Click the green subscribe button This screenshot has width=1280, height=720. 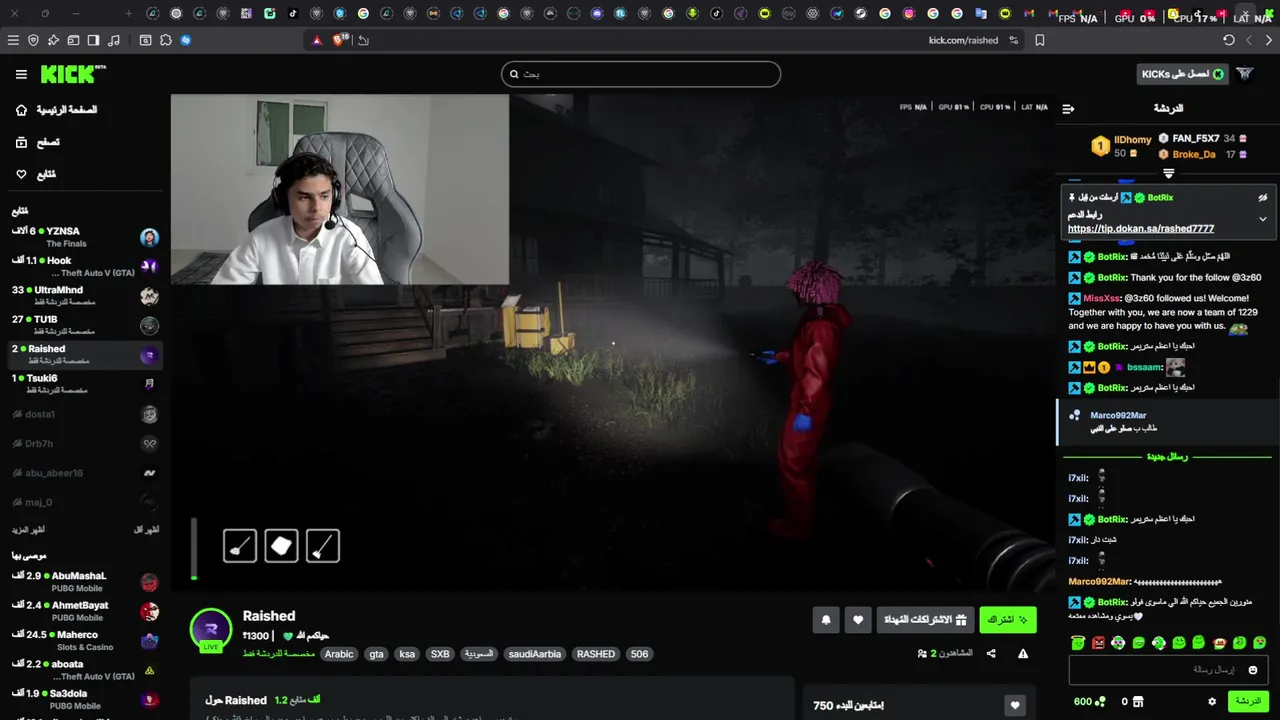(1008, 620)
